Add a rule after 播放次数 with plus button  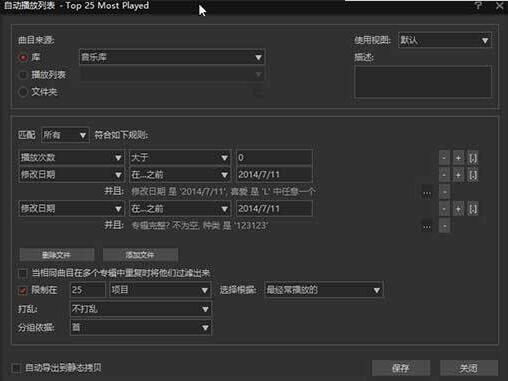click(x=458, y=158)
